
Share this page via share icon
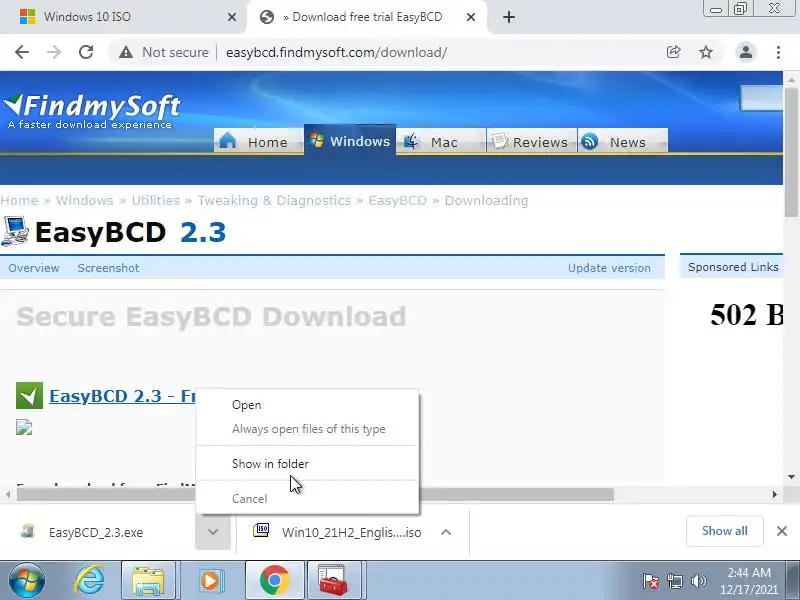click(673, 52)
